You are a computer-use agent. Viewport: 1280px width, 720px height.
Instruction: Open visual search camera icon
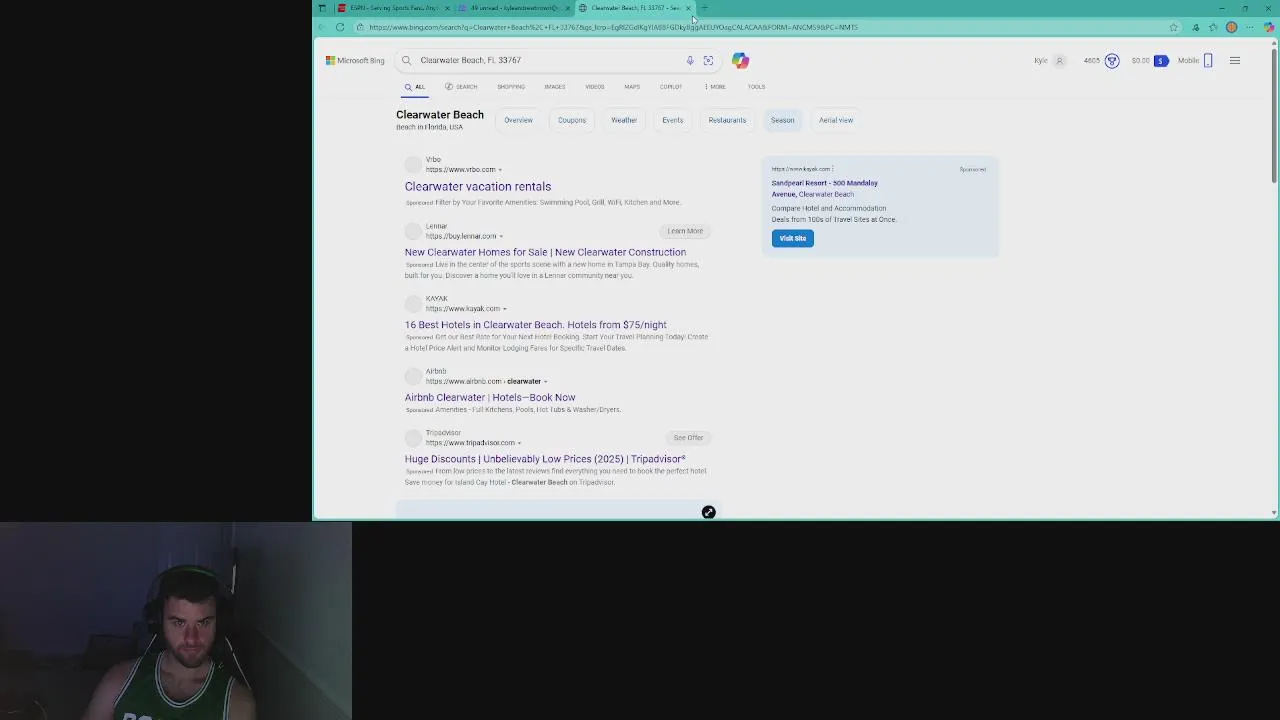click(708, 60)
